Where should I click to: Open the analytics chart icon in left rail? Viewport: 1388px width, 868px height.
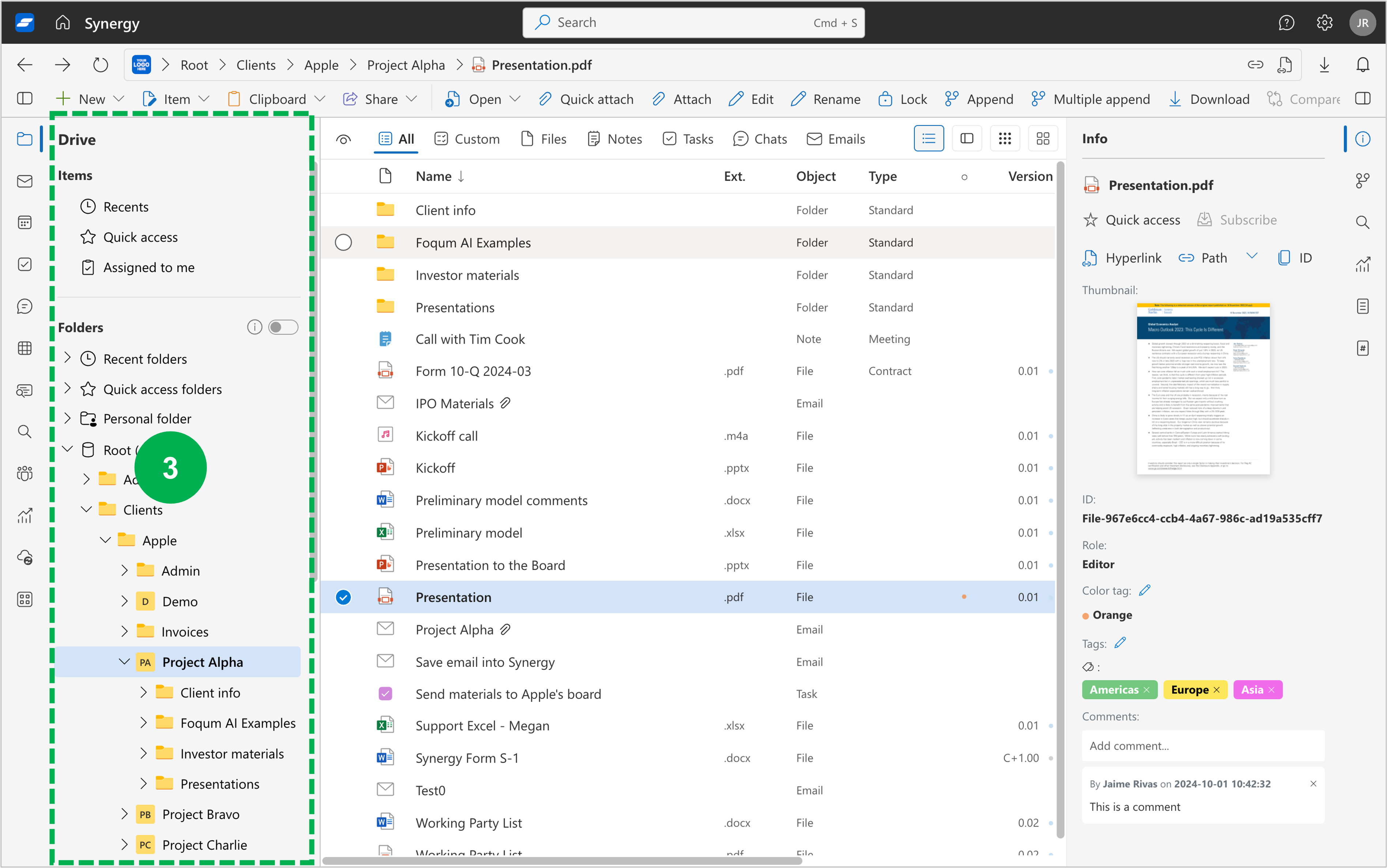(x=24, y=516)
